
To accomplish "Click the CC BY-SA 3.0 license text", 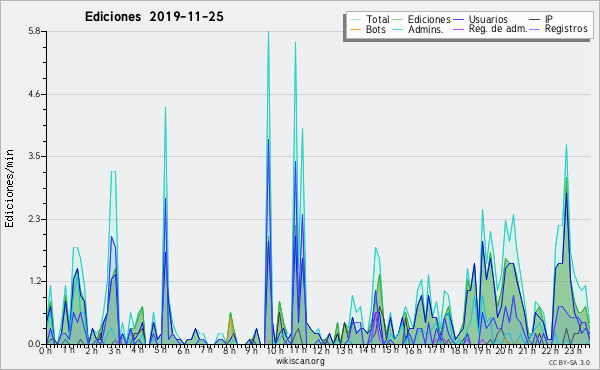I will point(569,362).
